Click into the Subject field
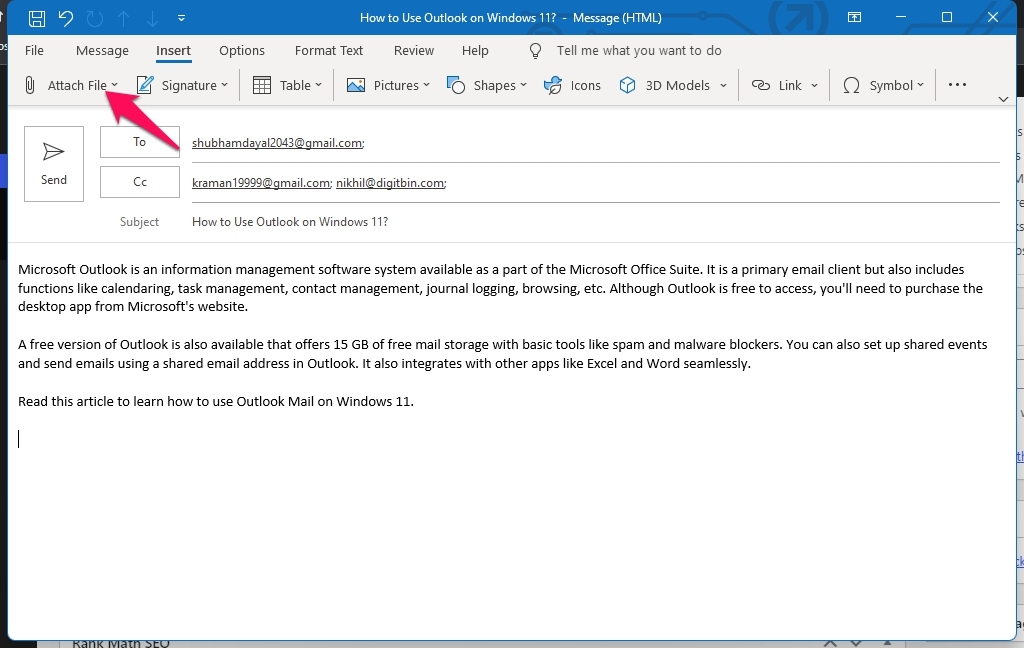 point(590,222)
